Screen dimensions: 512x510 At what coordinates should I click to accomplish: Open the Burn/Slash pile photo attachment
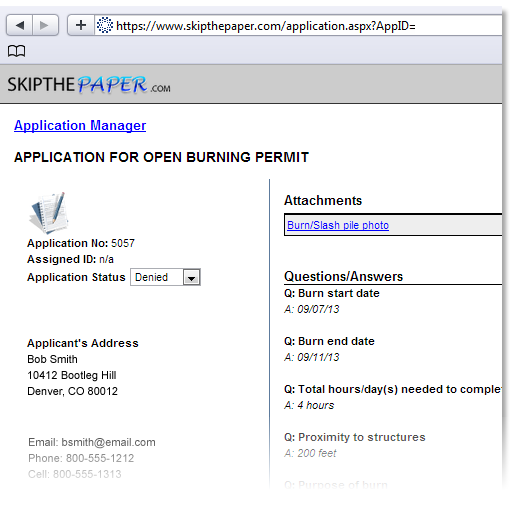338,225
